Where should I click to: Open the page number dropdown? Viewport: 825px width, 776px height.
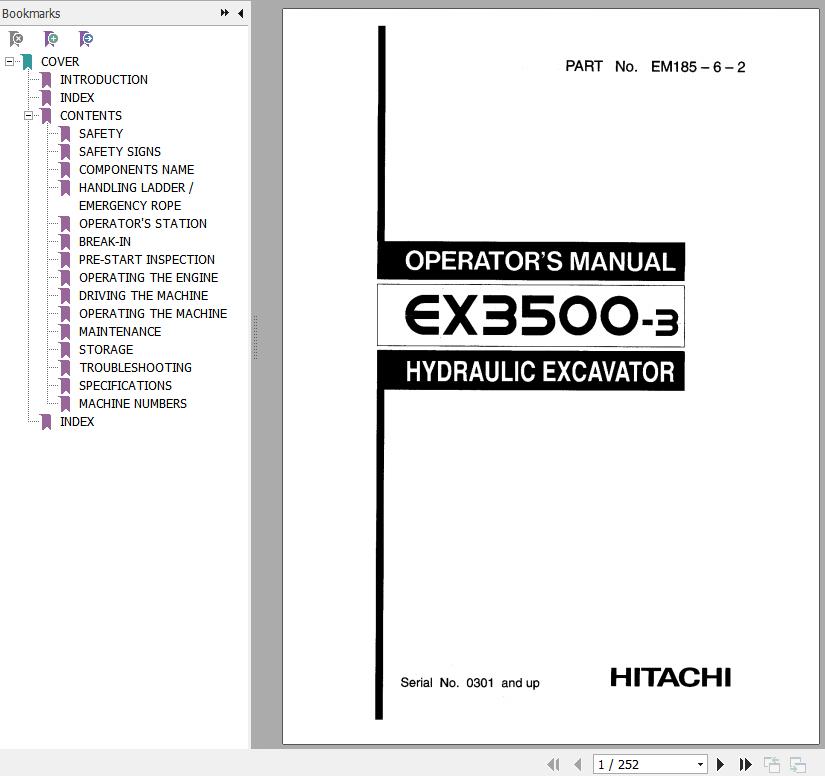pyautogui.click(x=700, y=765)
